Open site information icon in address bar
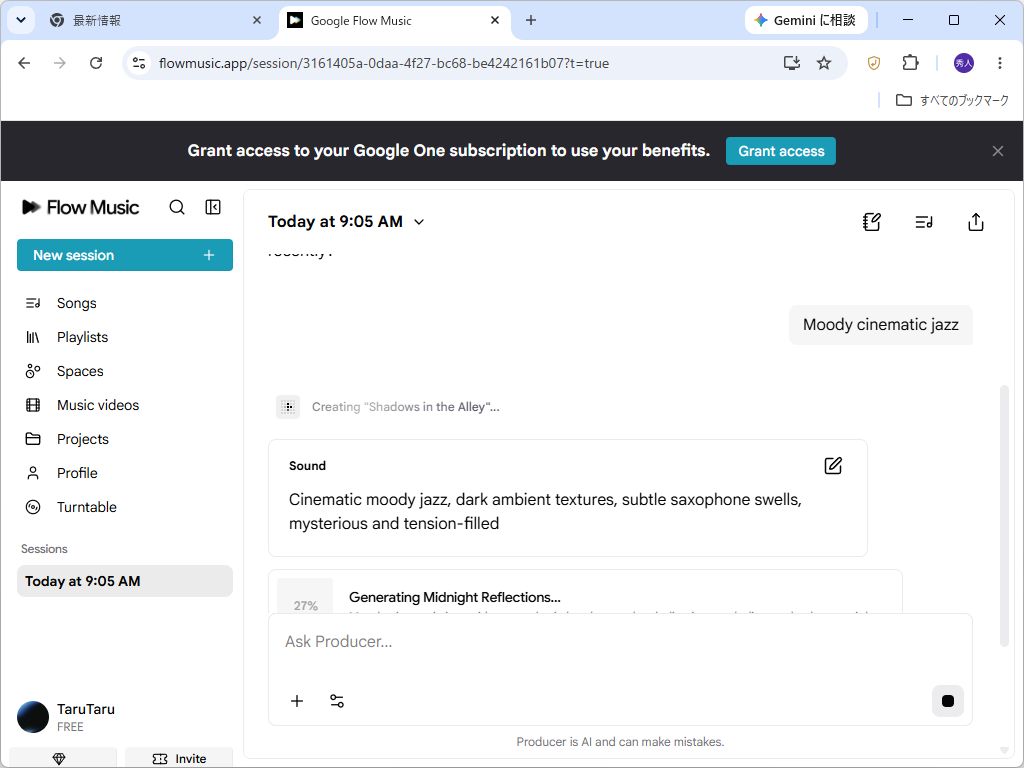 (139, 63)
